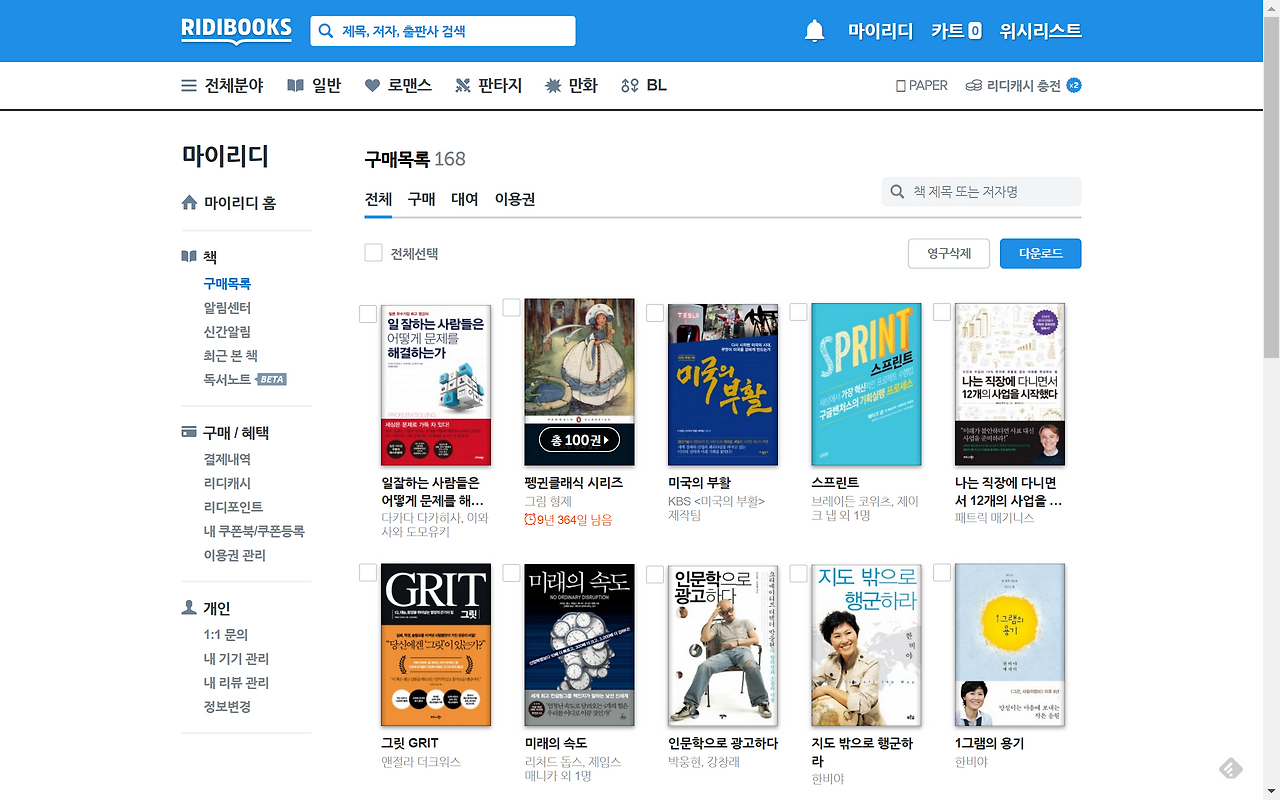
Task: Open the BL category icon
Action: [x=630, y=85]
